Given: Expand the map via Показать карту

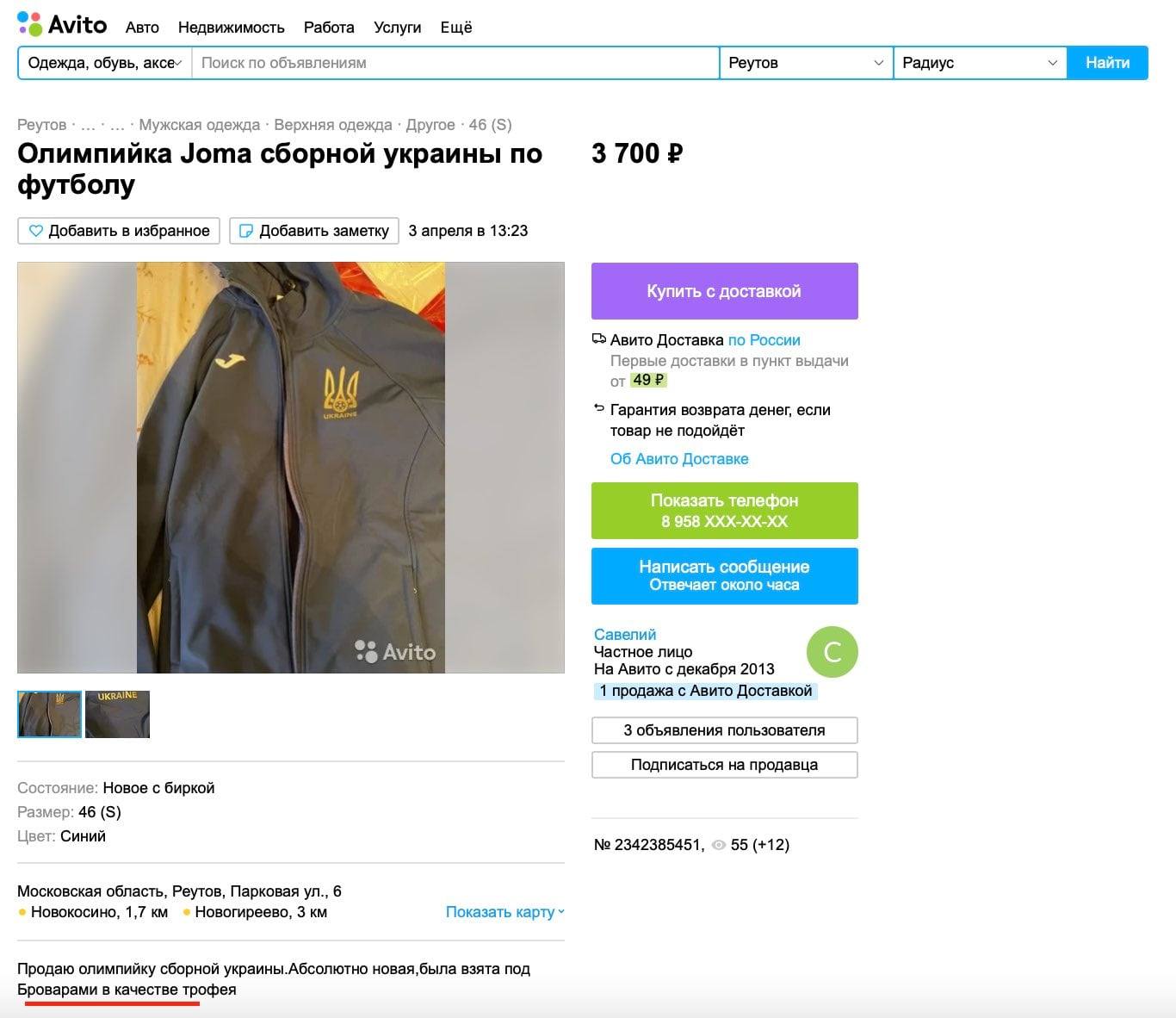Looking at the screenshot, I should [505, 912].
